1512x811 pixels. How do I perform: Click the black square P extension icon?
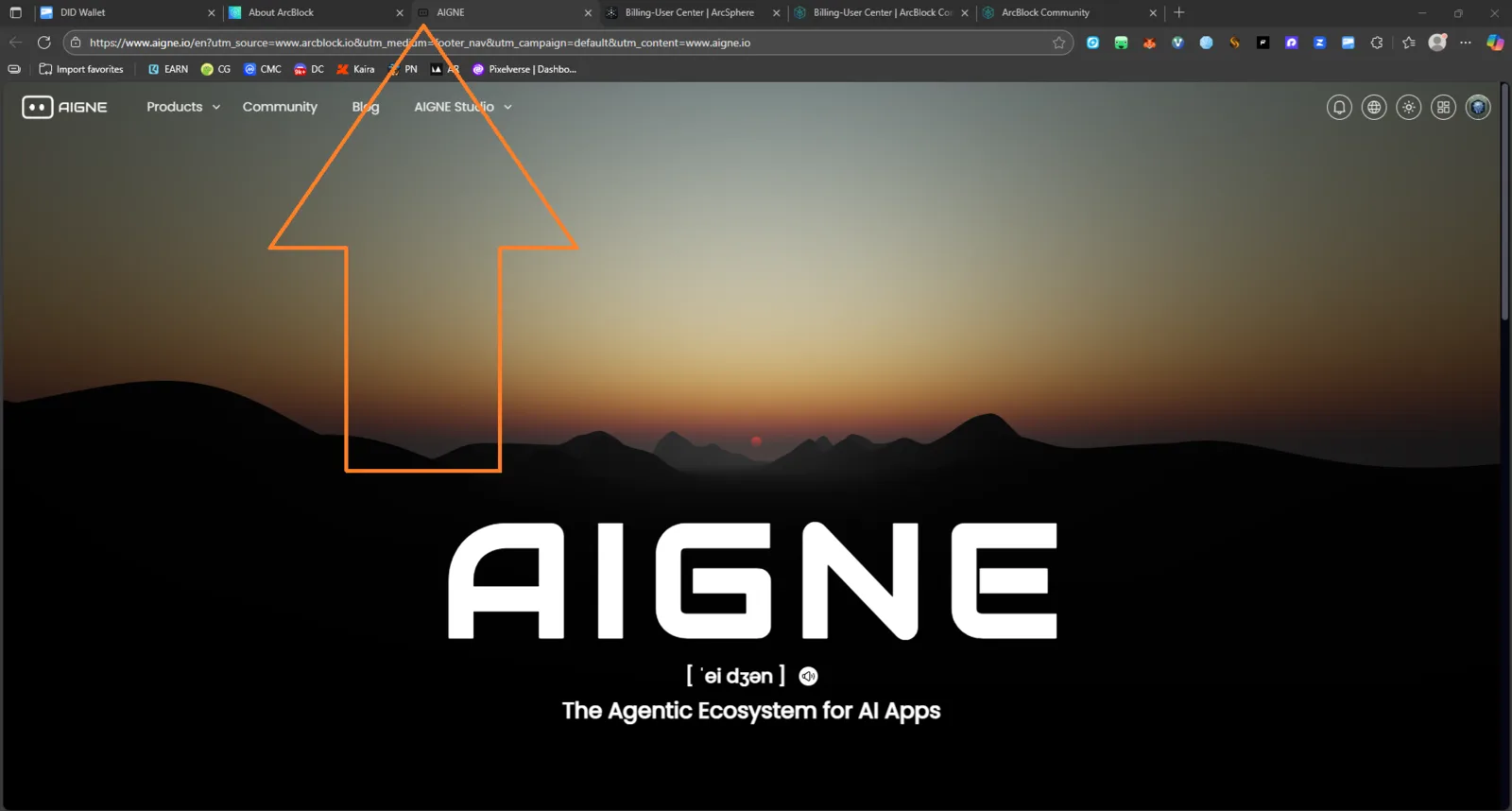pyautogui.click(x=1263, y=43)
